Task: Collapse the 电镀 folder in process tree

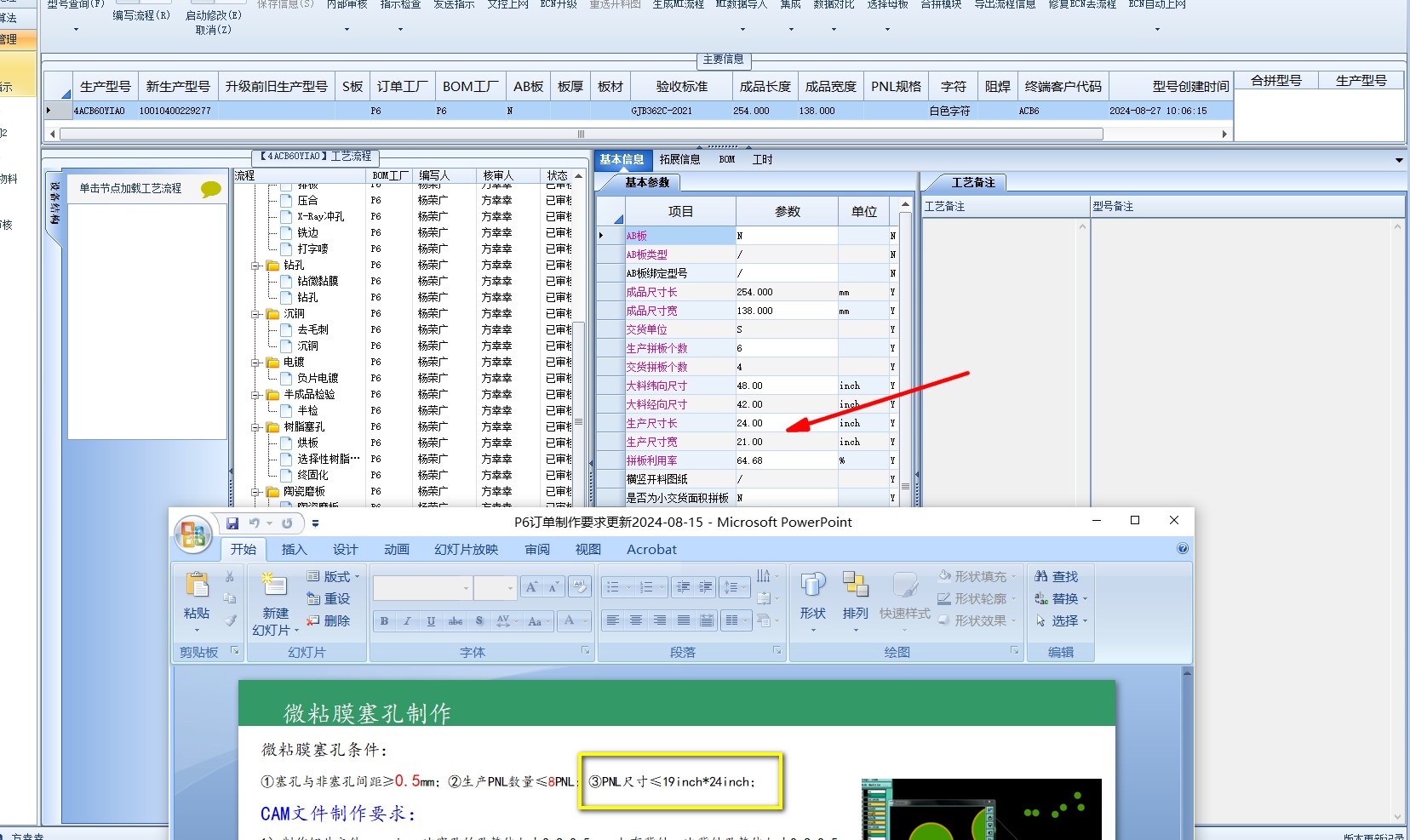Action: (255, 363)
